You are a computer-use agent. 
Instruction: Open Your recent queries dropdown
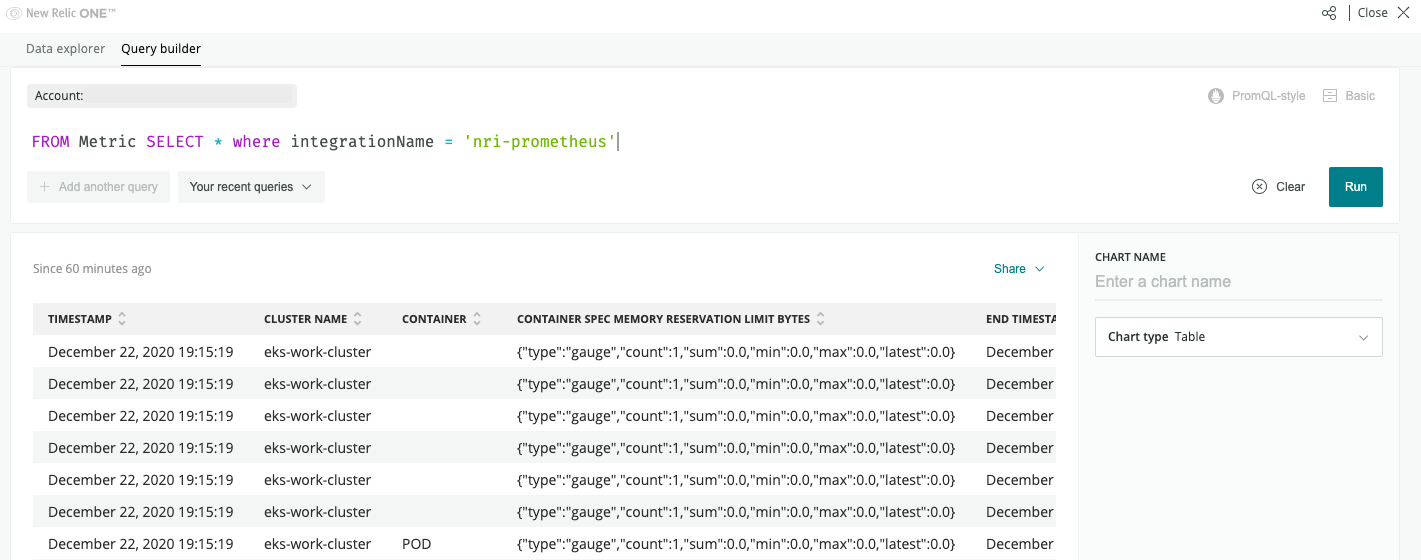(x=251, y=187)
